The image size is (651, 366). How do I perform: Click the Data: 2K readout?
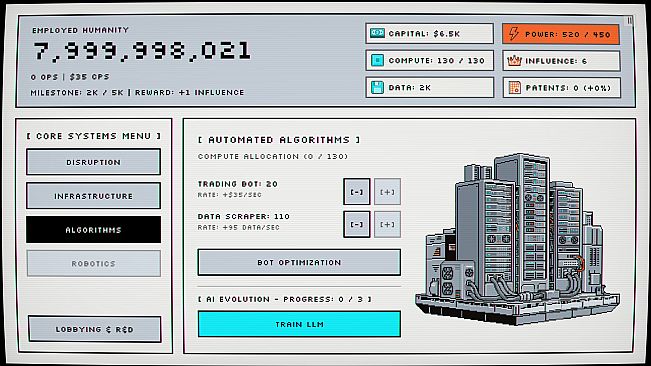(429, 88)
